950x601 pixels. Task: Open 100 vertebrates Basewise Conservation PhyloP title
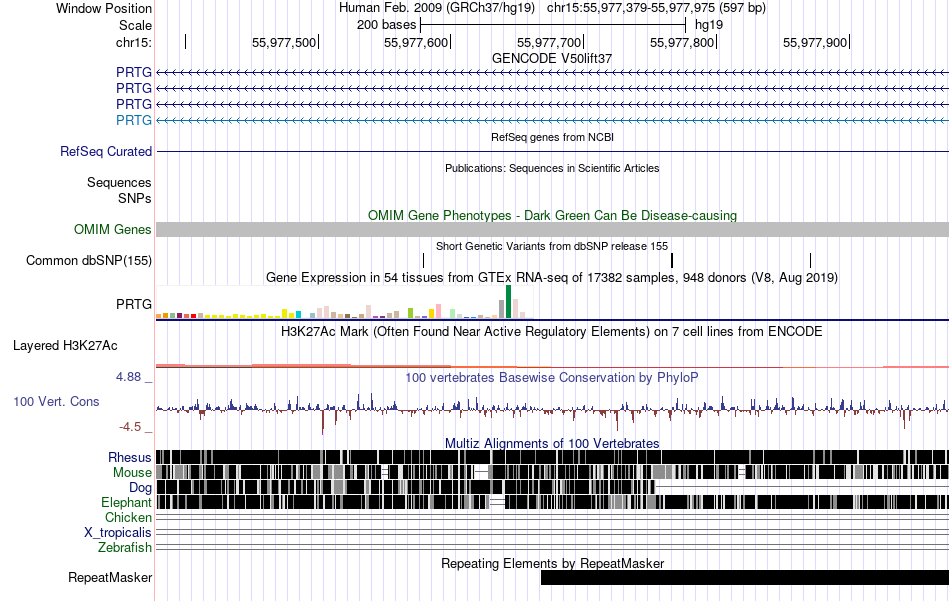coord(551,377)
